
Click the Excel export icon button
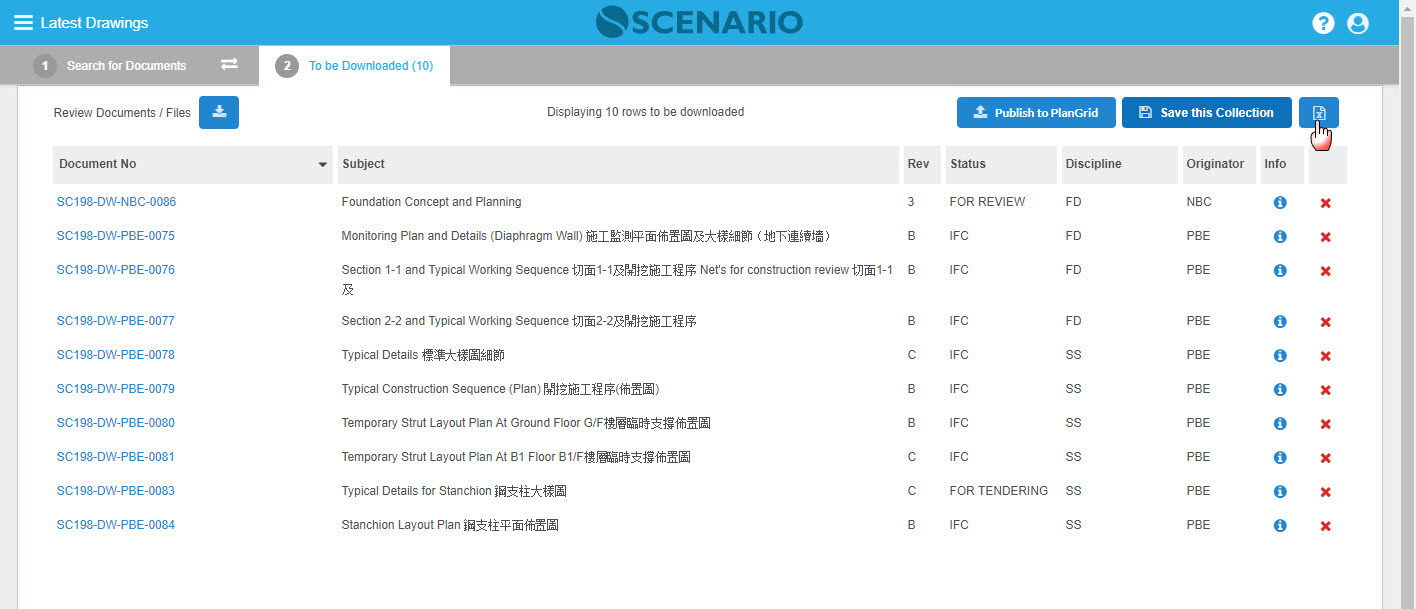click(x=1318, y=113)
